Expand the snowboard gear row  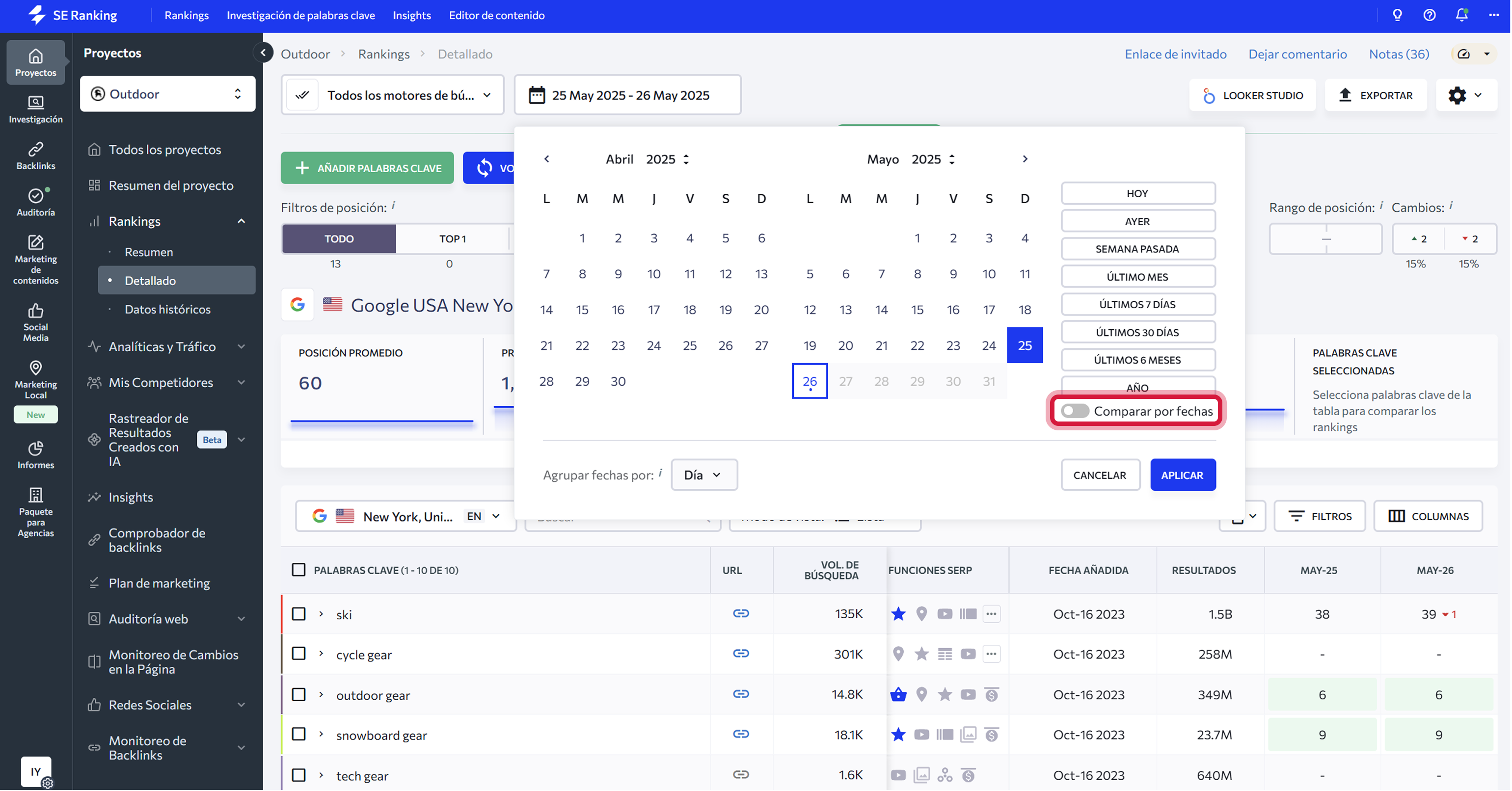click(x=321, y=734)
